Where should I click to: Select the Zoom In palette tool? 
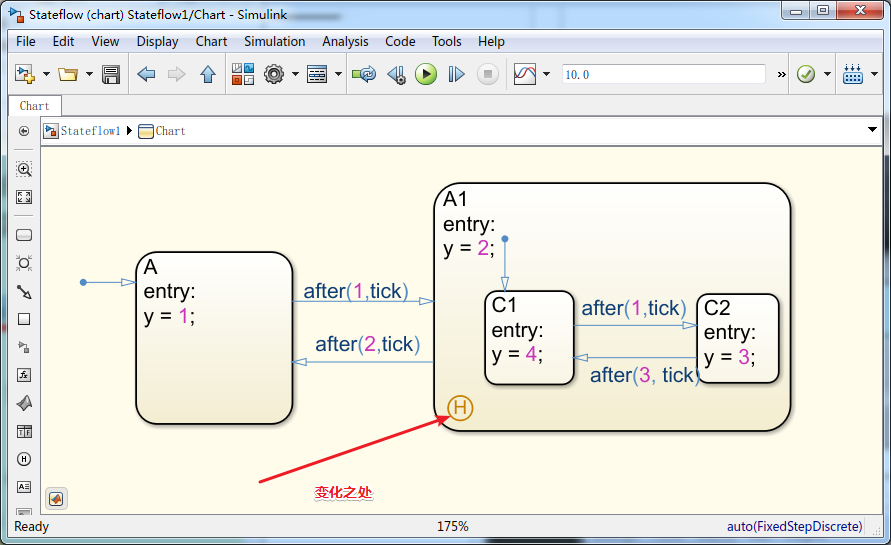point(24,169)
